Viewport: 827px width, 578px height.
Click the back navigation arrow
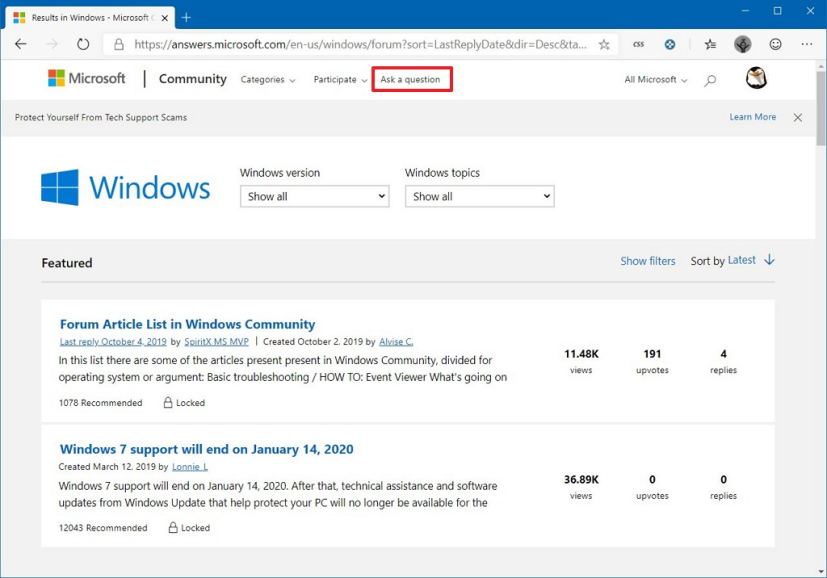[x=20, y=44]
